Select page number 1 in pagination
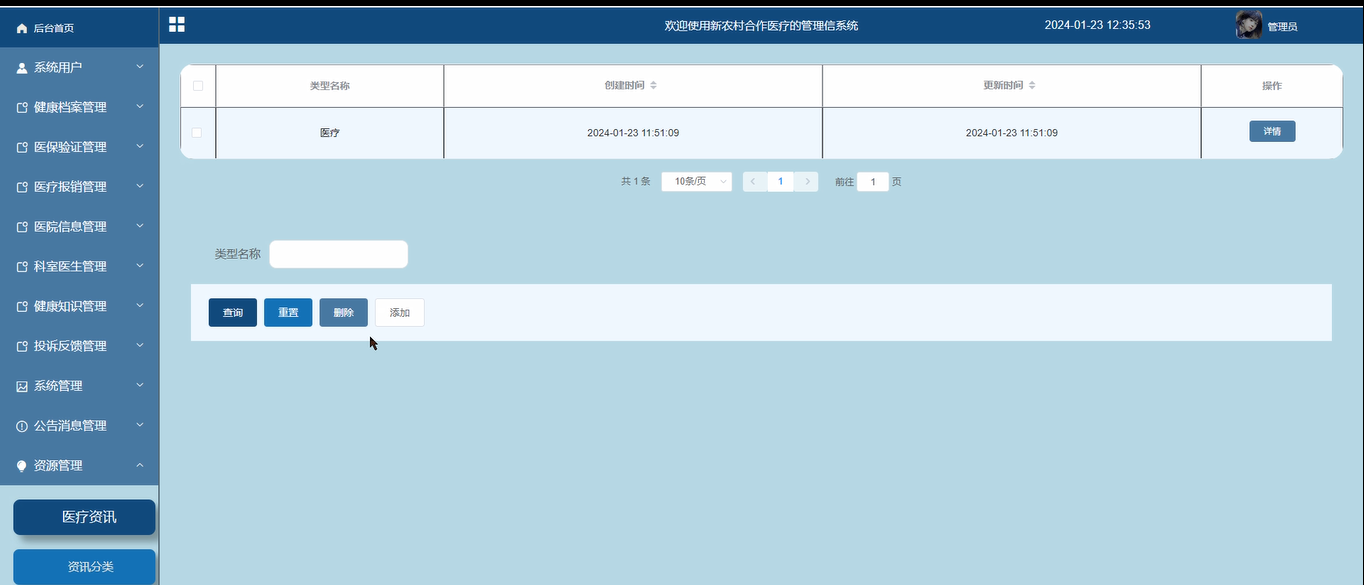1364x585 pixels. click(x=781, y=182)
